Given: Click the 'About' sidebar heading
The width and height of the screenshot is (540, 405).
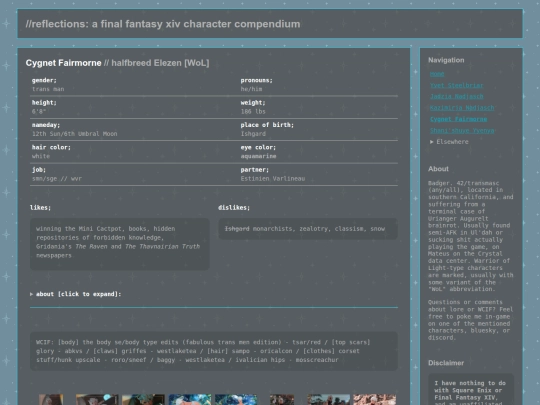Looking at the screenshot, I should click(438, 169).
